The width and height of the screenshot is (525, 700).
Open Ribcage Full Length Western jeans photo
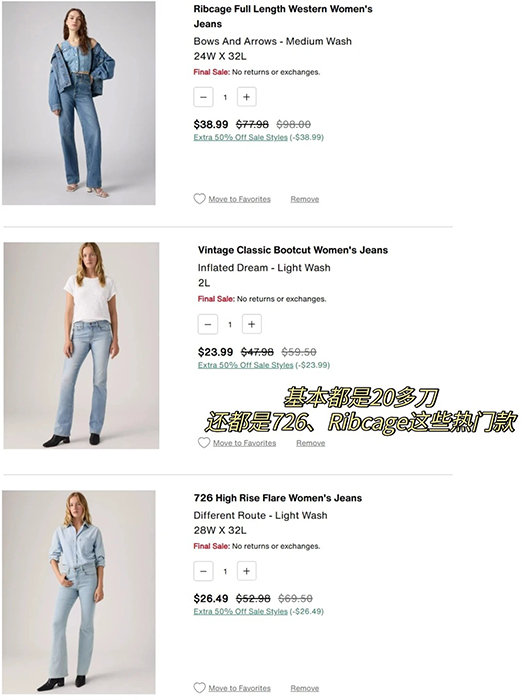click(79, 103)
